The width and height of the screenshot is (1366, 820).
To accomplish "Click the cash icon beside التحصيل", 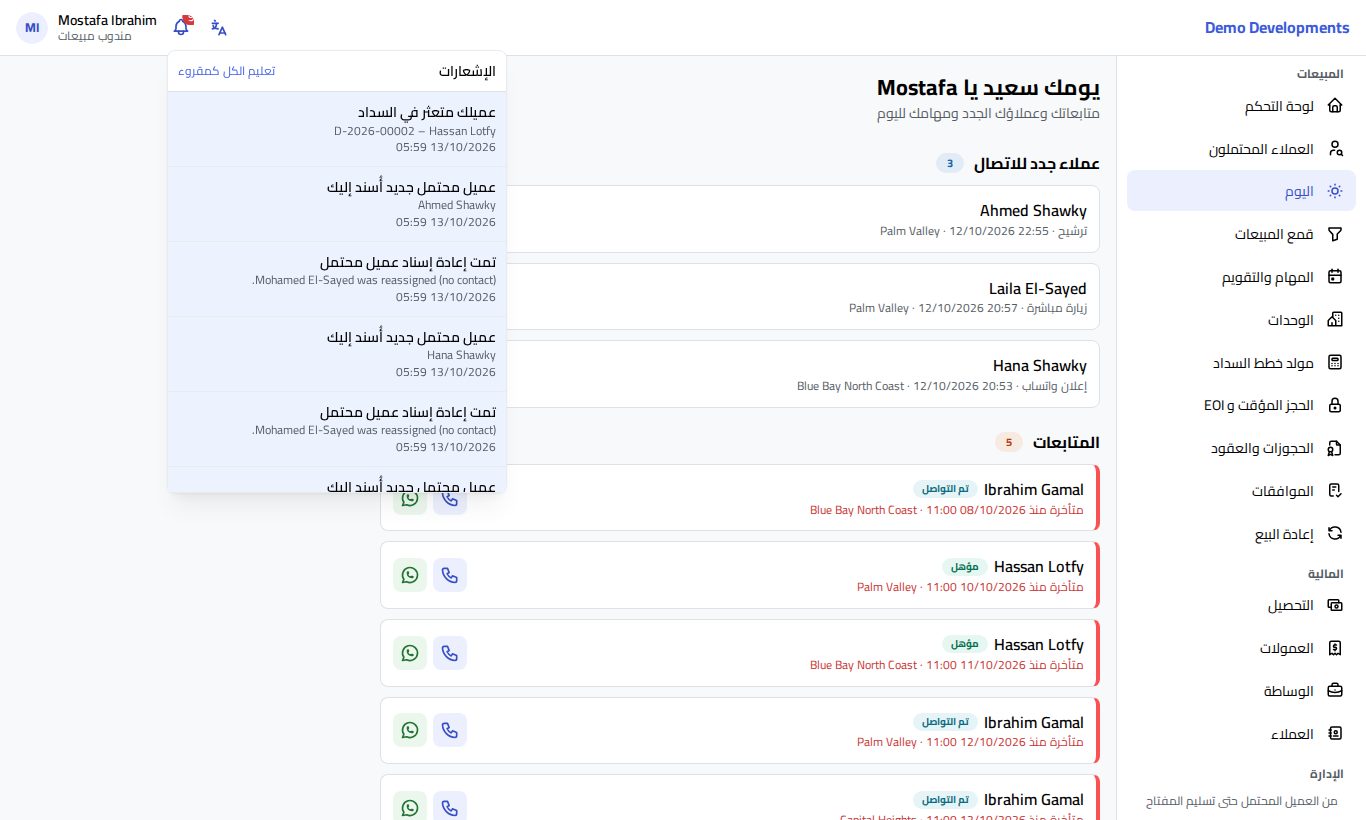I will [1334, 606].
